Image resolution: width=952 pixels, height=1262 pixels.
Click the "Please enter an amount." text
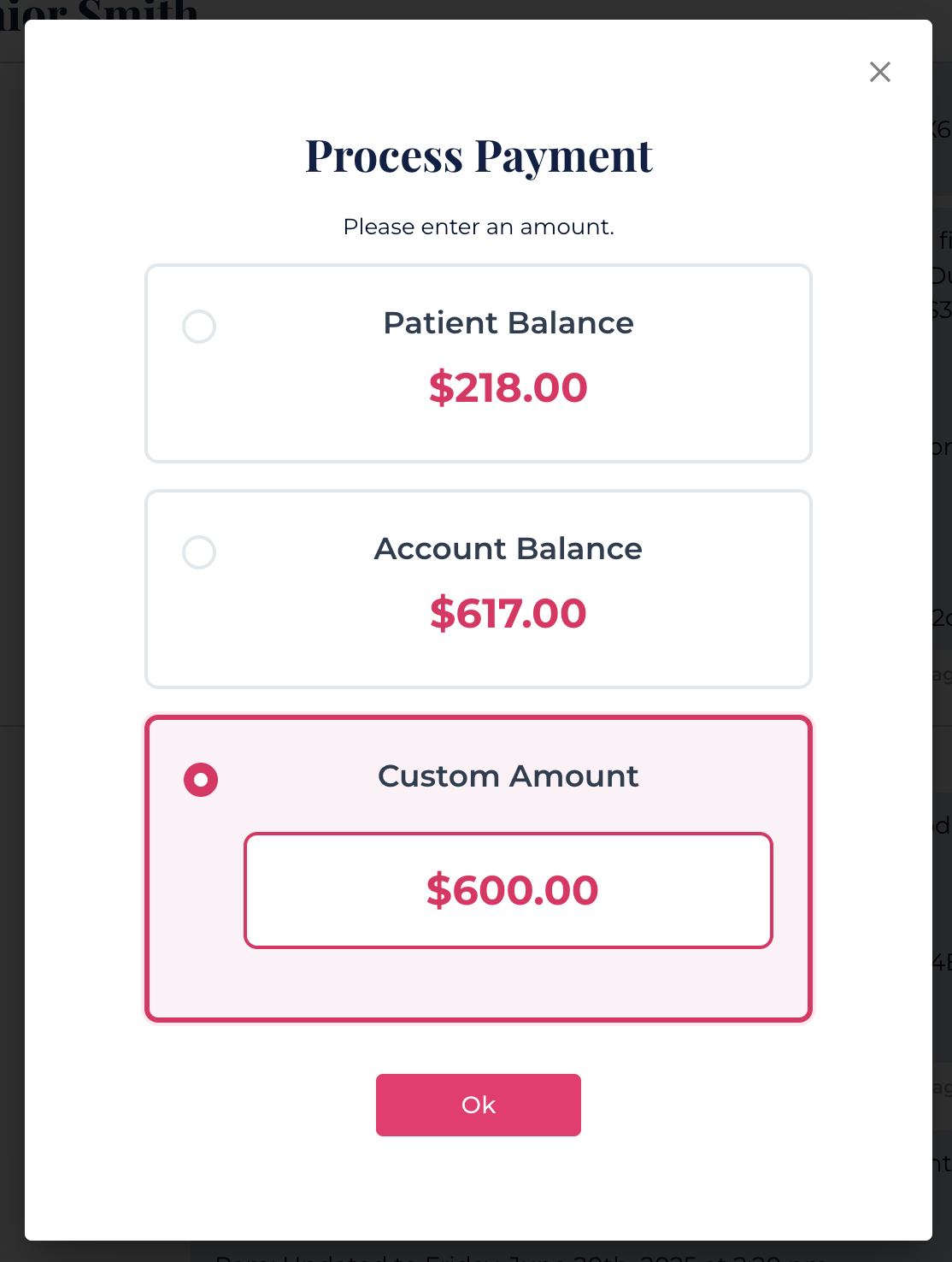point(479,227)
